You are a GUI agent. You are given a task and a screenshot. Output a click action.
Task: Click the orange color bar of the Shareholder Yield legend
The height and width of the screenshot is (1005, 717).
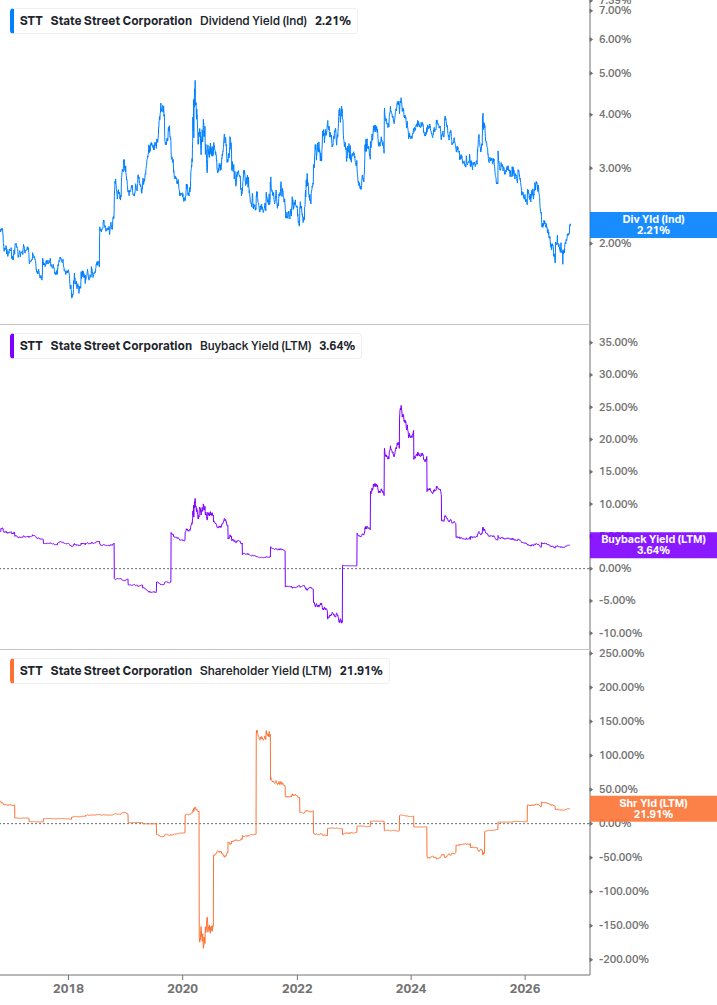[x=12, y=671]
